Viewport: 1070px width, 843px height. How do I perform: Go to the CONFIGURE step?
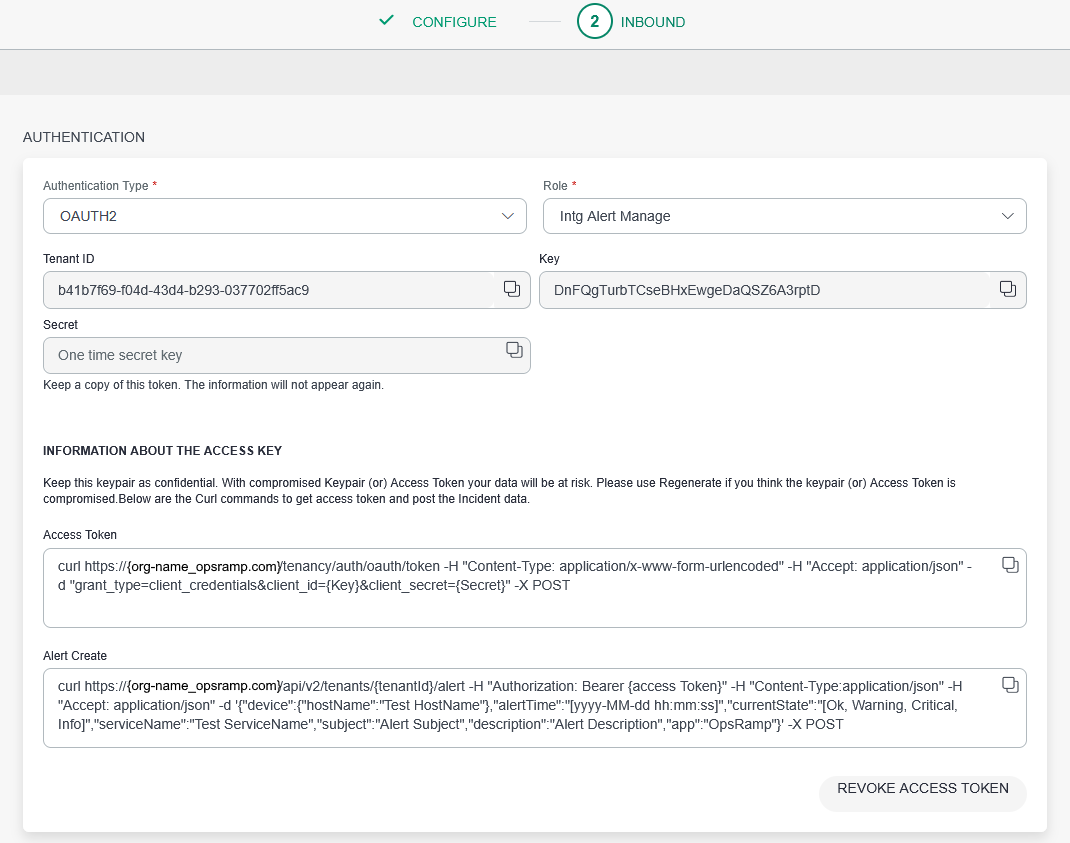(454, 22)
